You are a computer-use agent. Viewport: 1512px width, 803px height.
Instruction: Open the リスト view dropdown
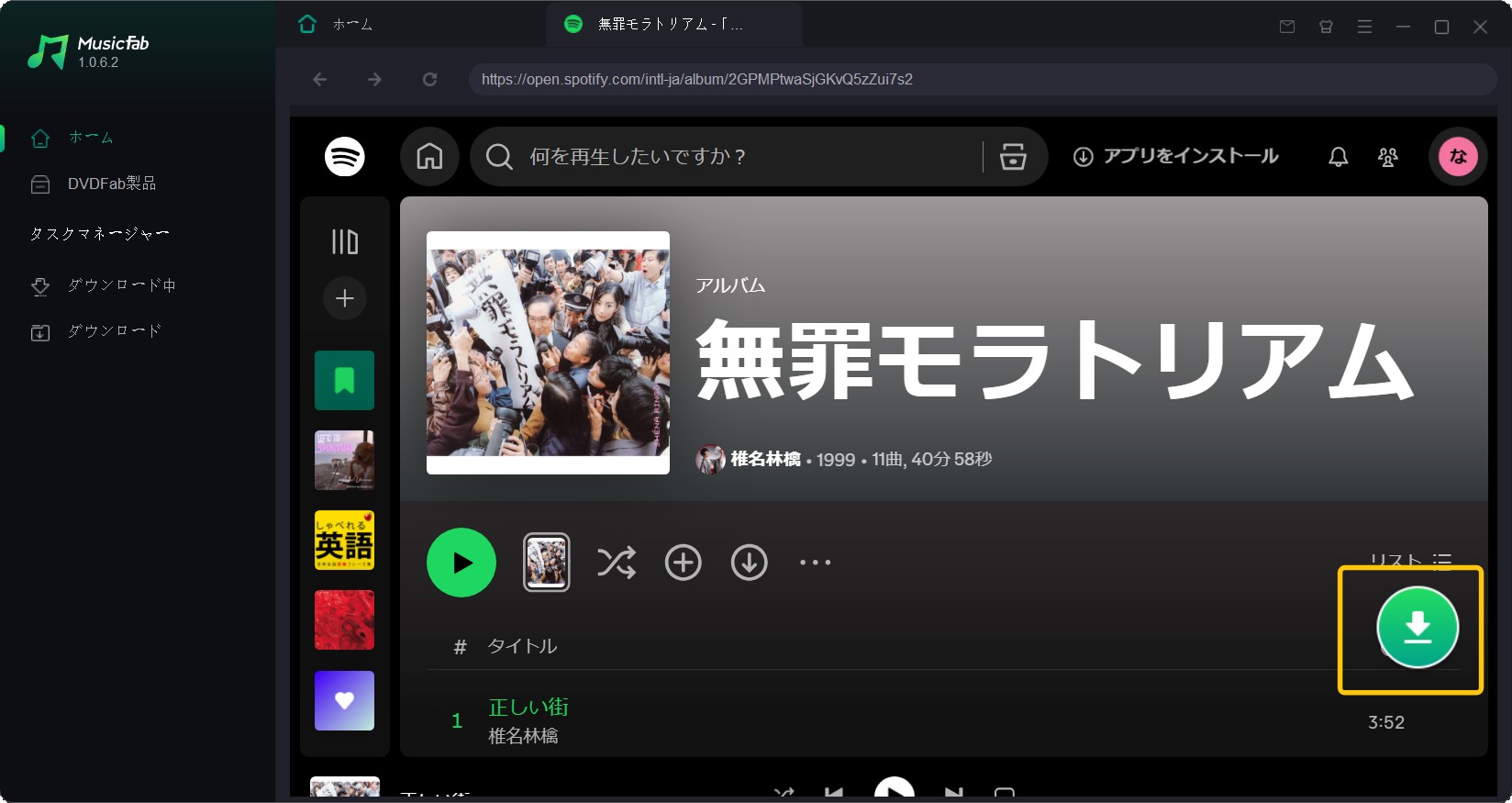tap(1411, 561)
